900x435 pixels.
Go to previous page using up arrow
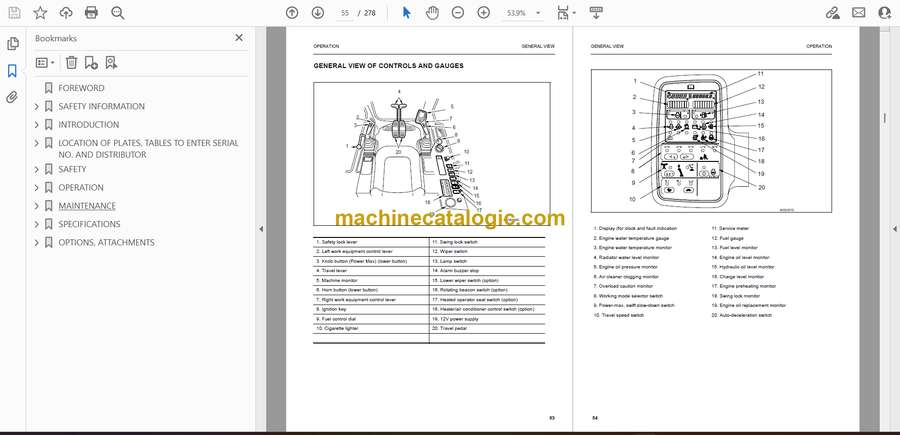(x=292, y=13)
